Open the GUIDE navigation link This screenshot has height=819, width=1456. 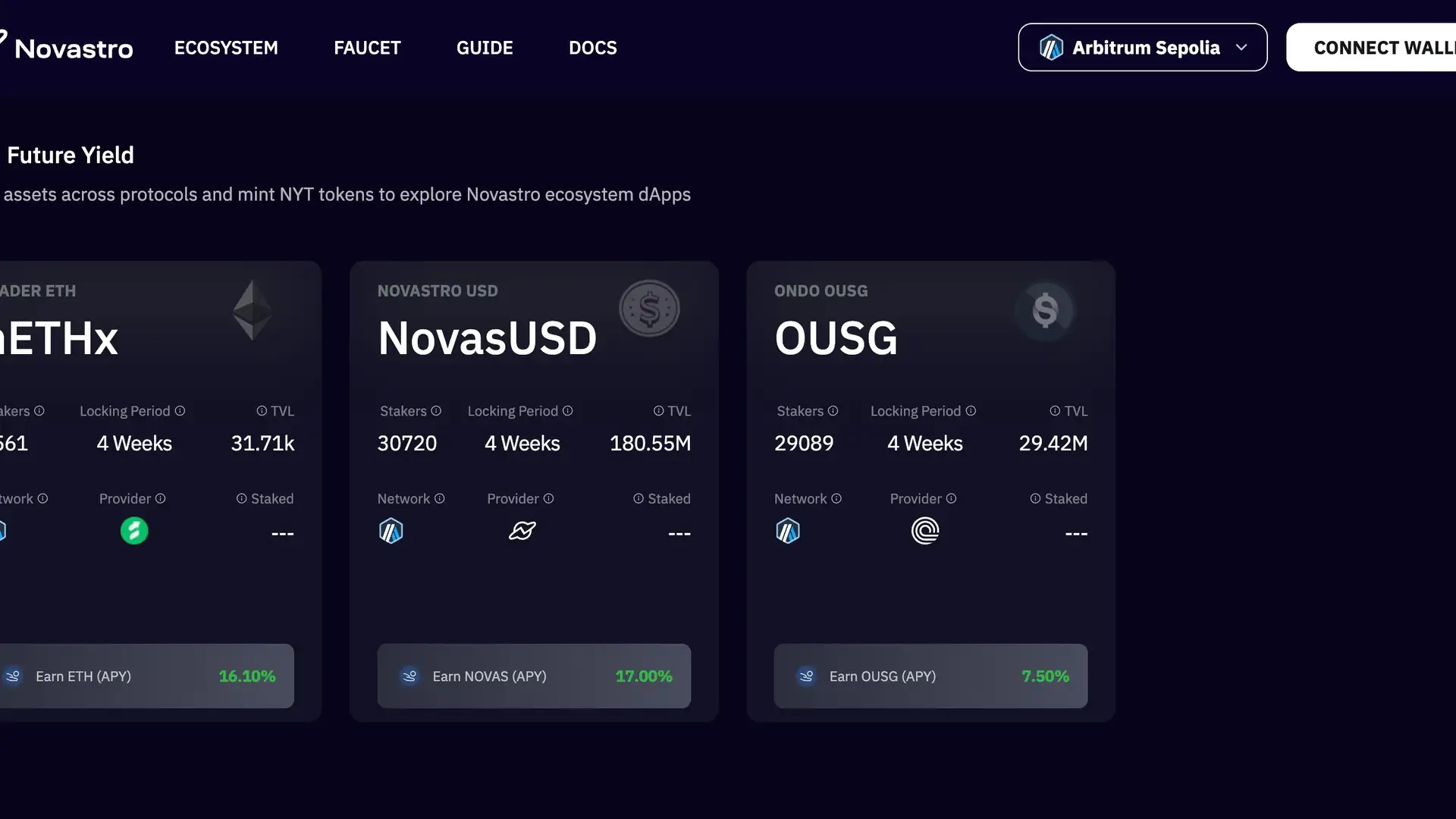pos(485,48)
